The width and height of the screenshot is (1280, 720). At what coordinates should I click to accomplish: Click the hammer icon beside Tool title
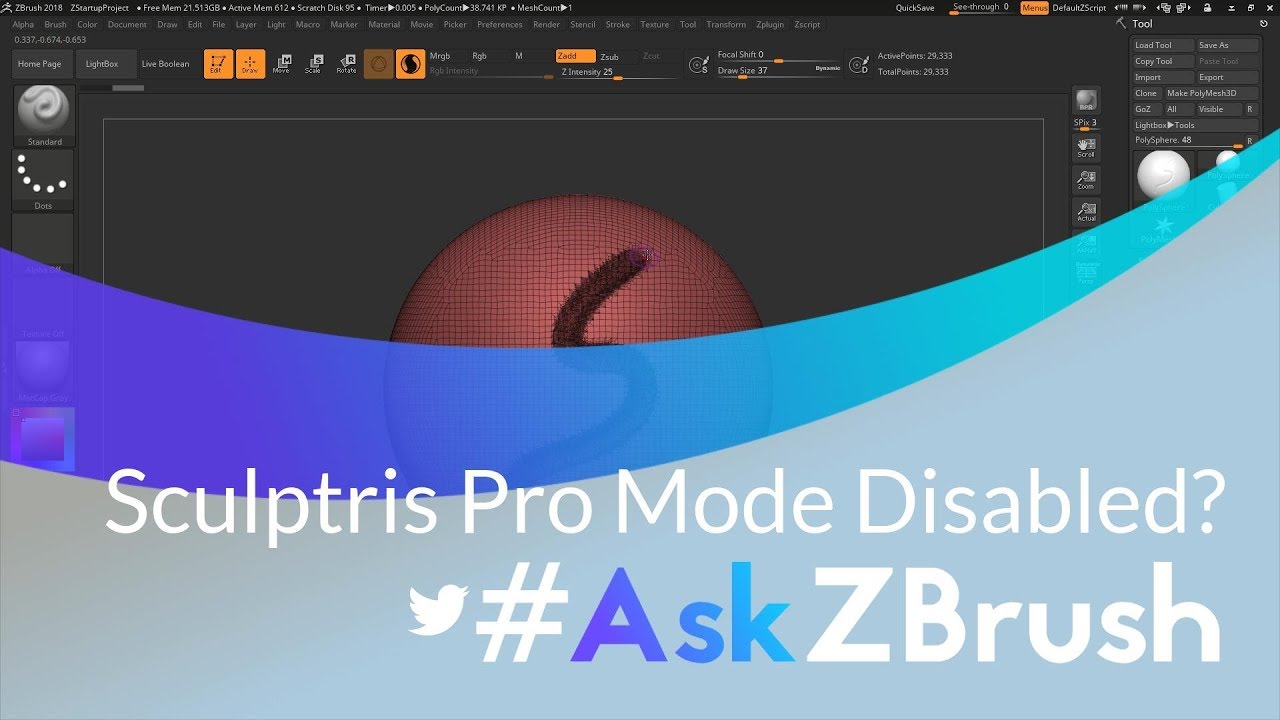tap(1123, 23)
